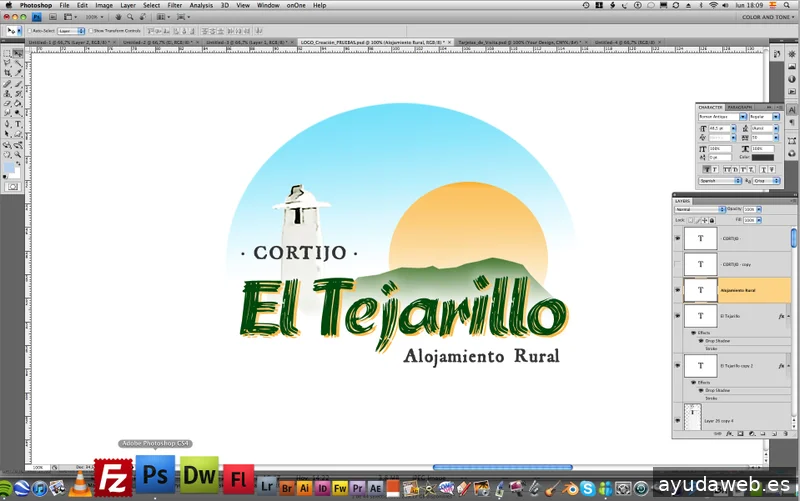Open Character panel icon in dock

[791, 110]
